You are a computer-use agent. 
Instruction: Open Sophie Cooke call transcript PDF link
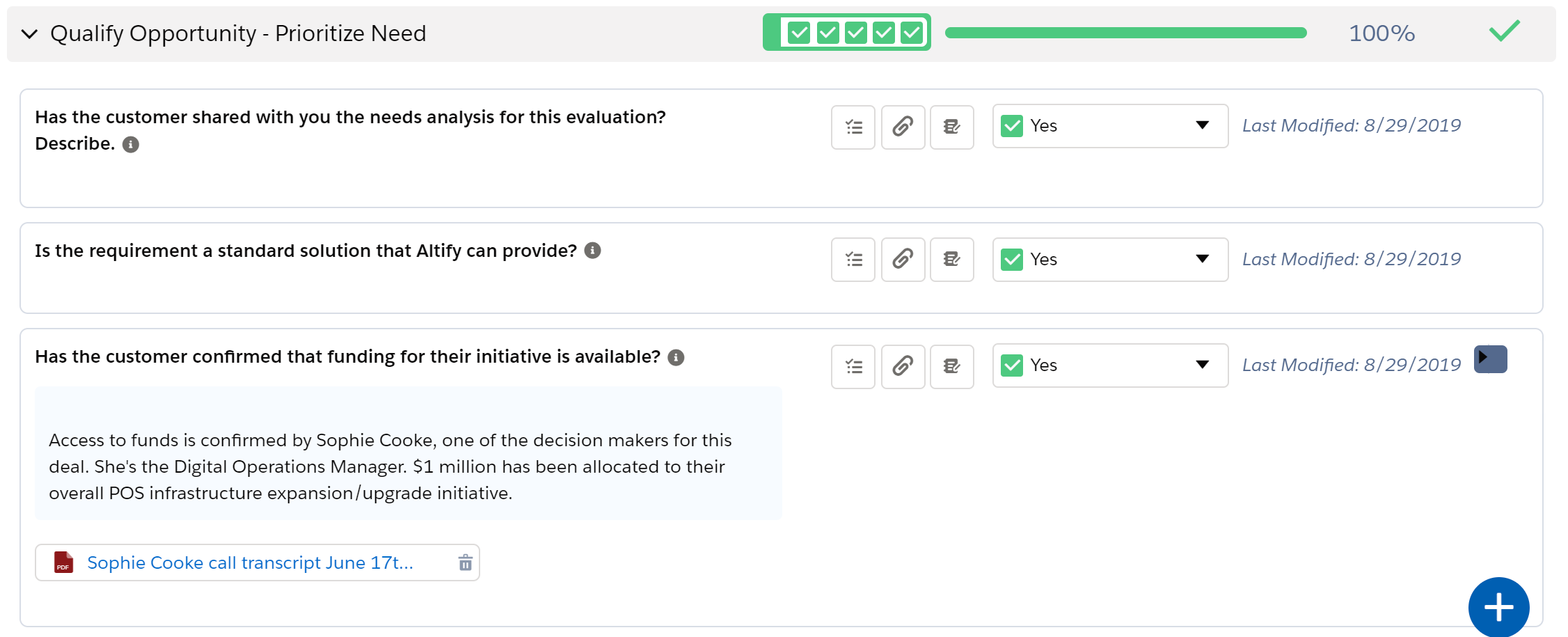[251, 563]
